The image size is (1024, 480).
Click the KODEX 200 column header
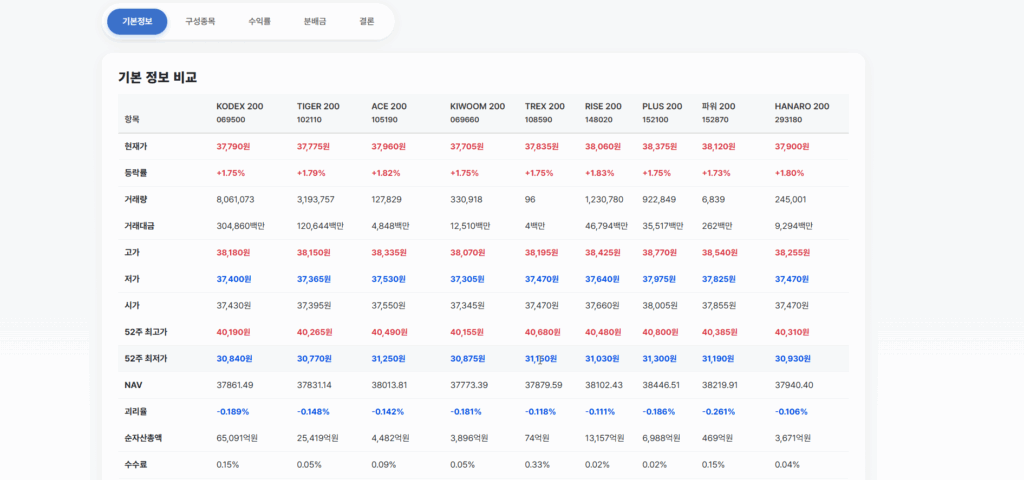[x=240, y=112]
